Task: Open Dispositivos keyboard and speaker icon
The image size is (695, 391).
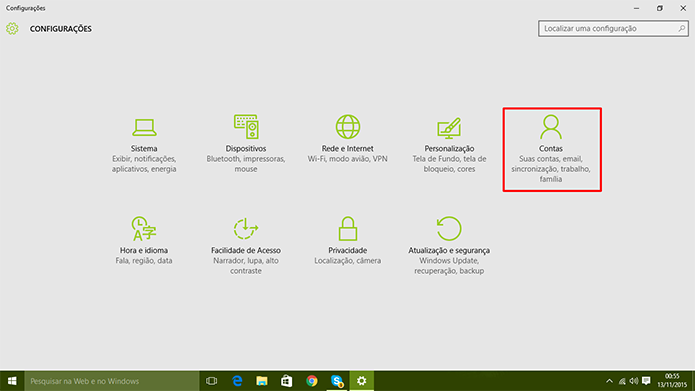Action: 246,127
